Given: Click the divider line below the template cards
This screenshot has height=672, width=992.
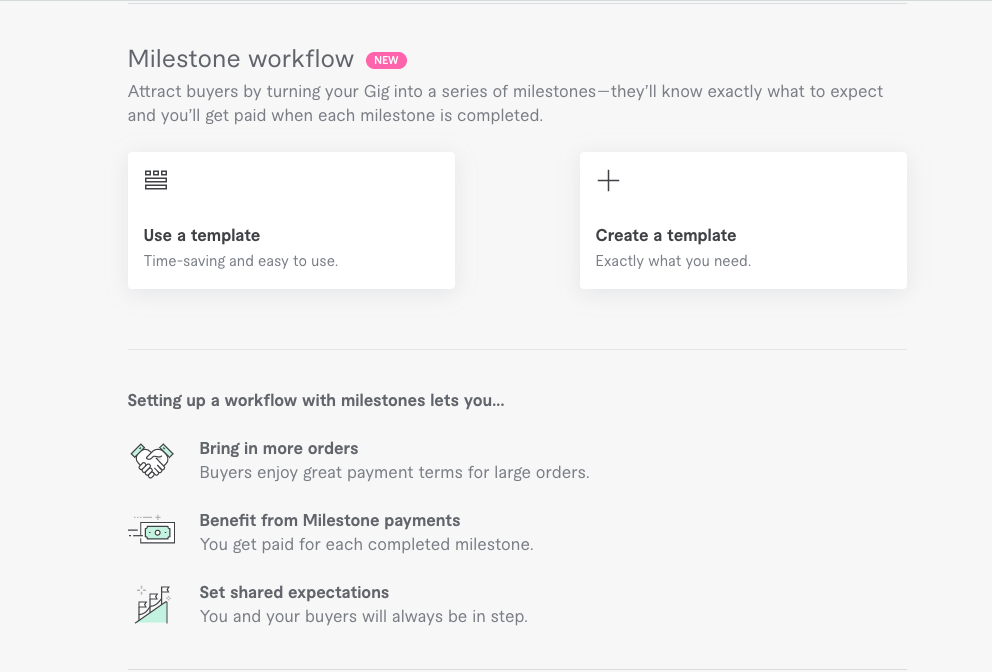Looking at the screenshot, I should click(x=517, y=349).
